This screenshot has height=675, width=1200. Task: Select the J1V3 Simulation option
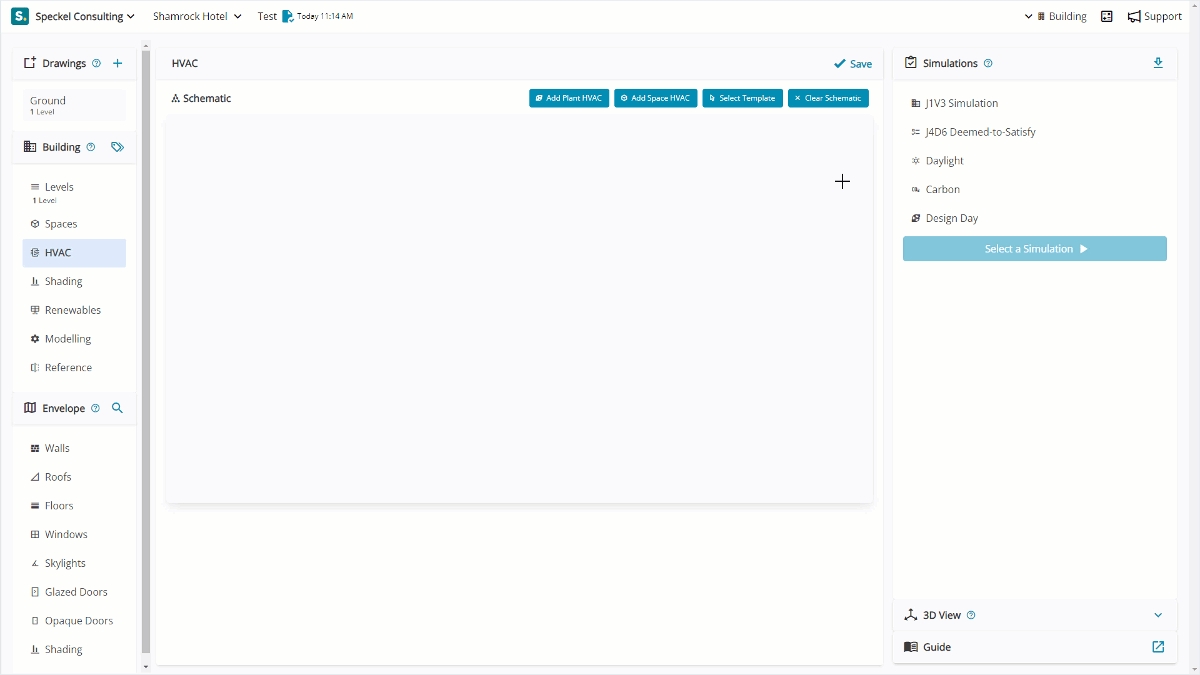point(961,103)
